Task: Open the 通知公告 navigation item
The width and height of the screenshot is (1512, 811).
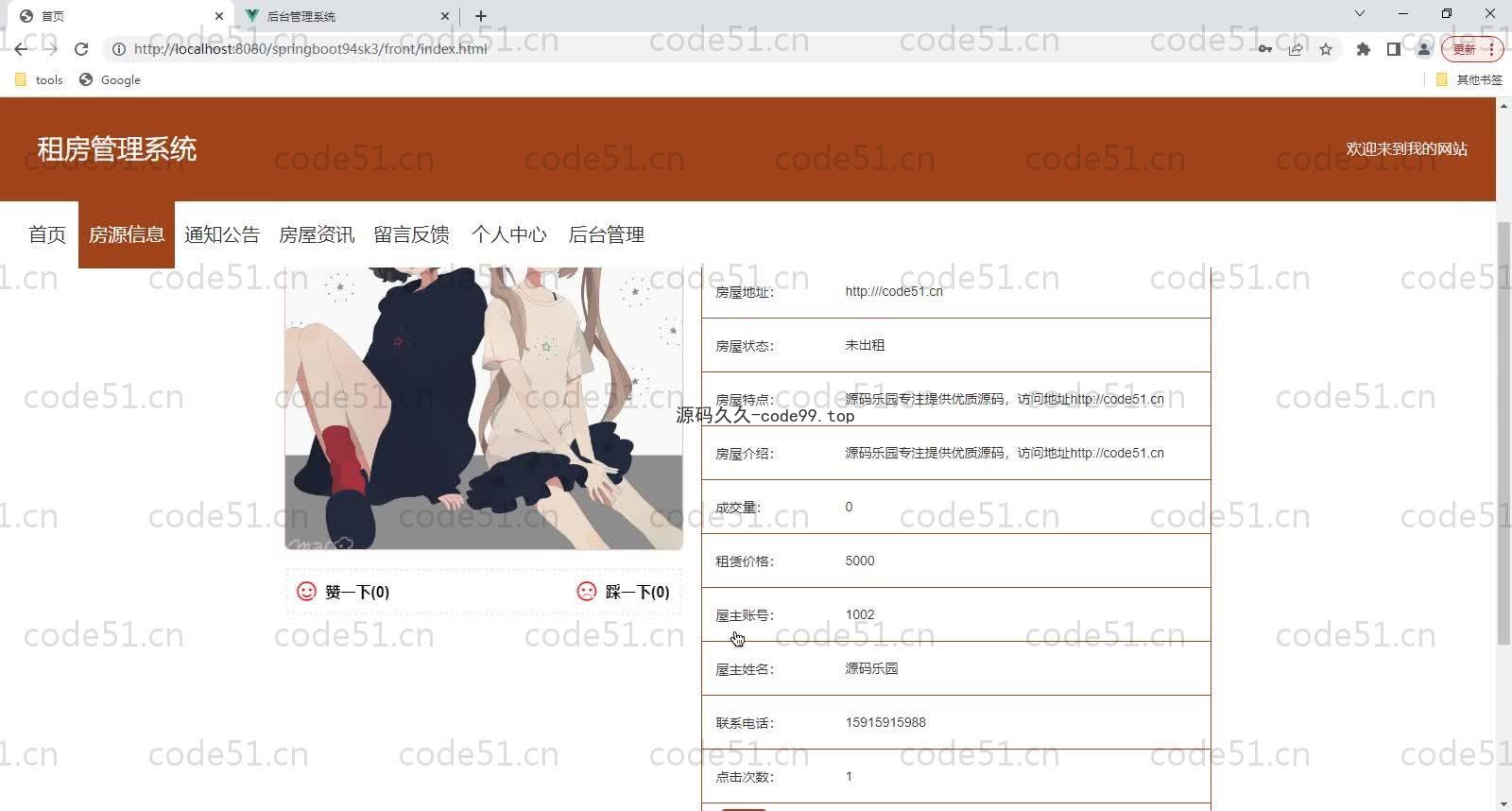Action: point(222,234)
